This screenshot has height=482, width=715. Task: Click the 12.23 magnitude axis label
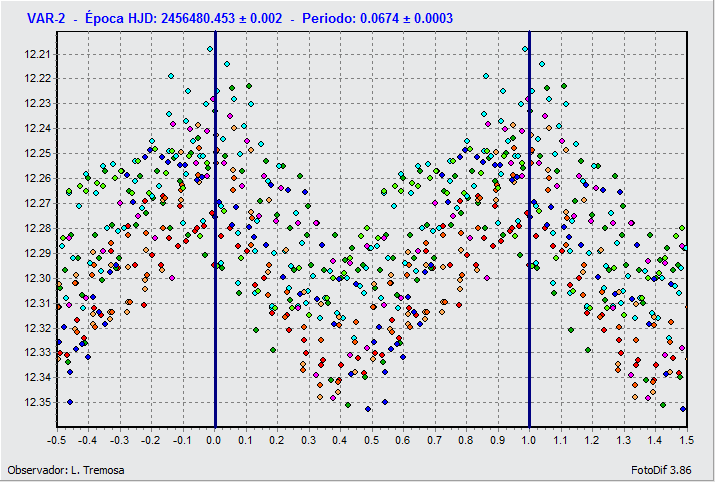36,104
